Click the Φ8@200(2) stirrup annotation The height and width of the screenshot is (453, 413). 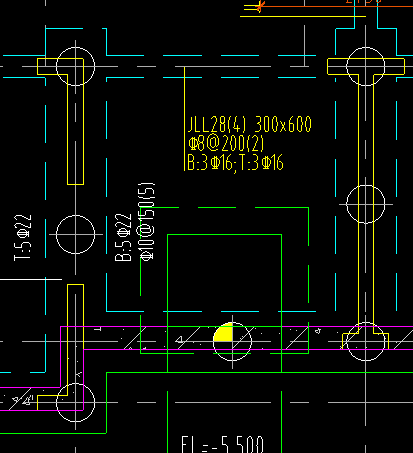tap(226, 144)
